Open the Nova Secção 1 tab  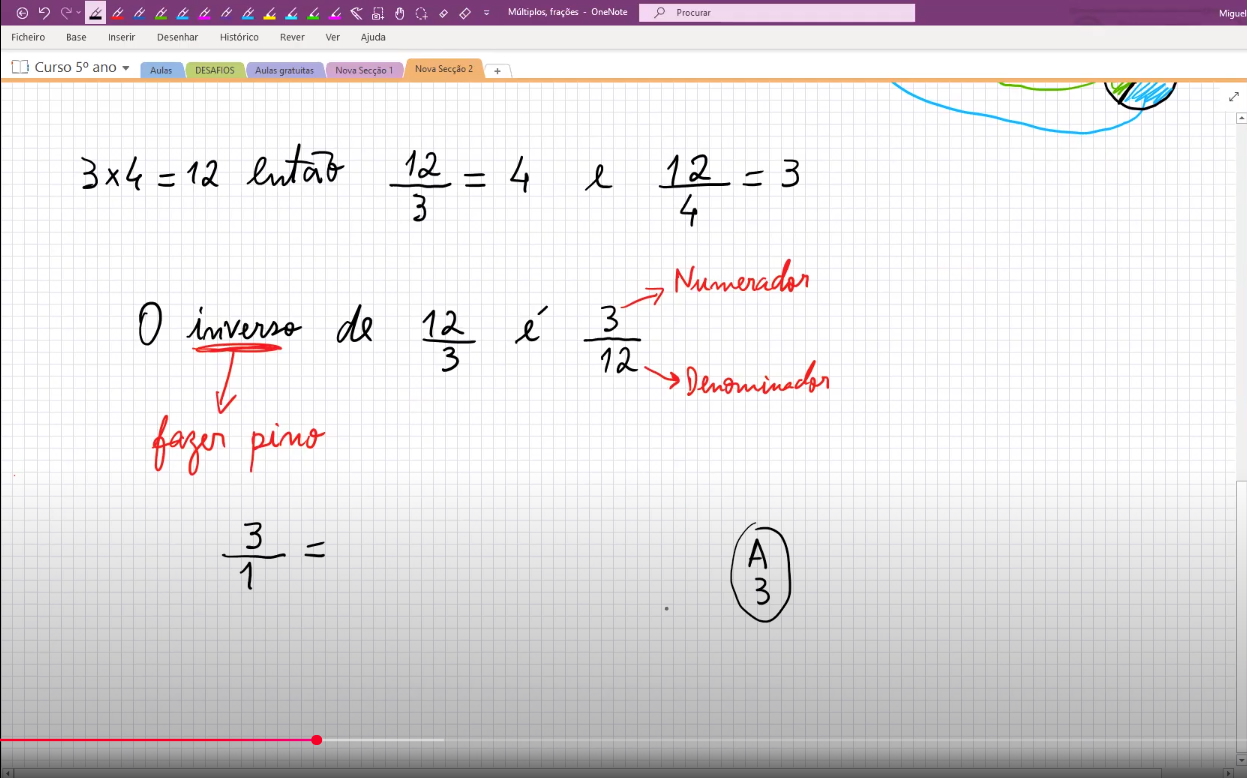point(364,70)
